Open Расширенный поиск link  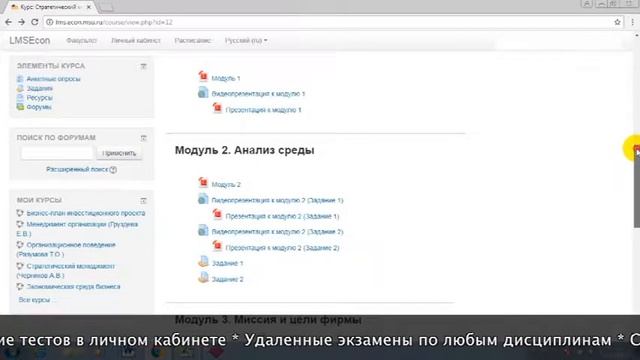coord(77,169)
